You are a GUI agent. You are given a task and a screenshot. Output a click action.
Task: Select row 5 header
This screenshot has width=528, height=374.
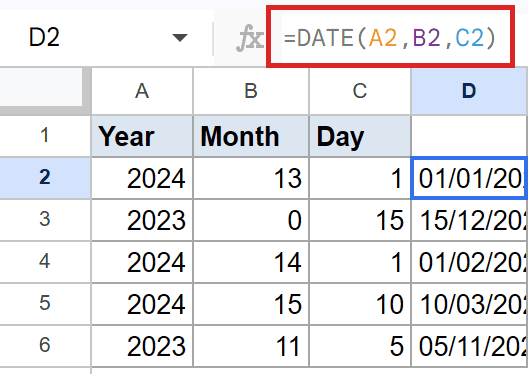pos(45,304)
